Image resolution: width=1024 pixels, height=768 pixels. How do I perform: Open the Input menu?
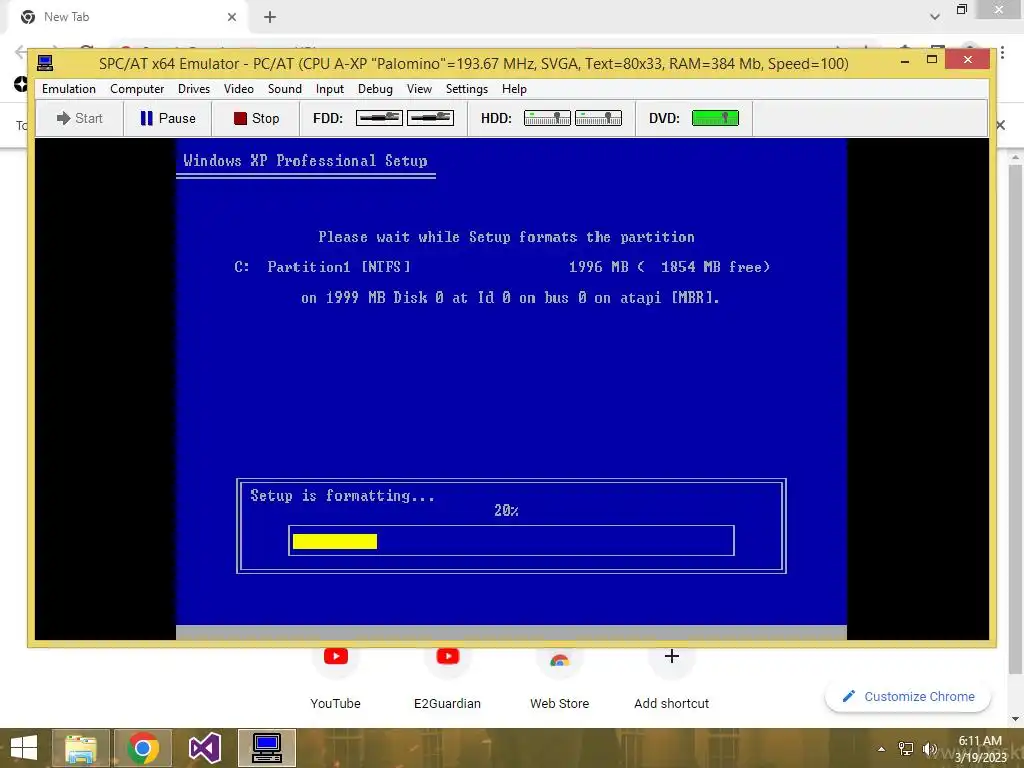(330, 89)
